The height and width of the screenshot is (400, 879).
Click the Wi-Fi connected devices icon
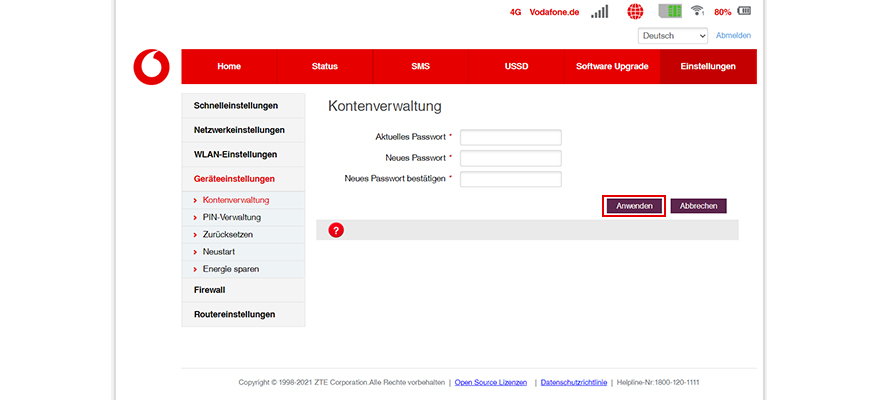point(697,12)
